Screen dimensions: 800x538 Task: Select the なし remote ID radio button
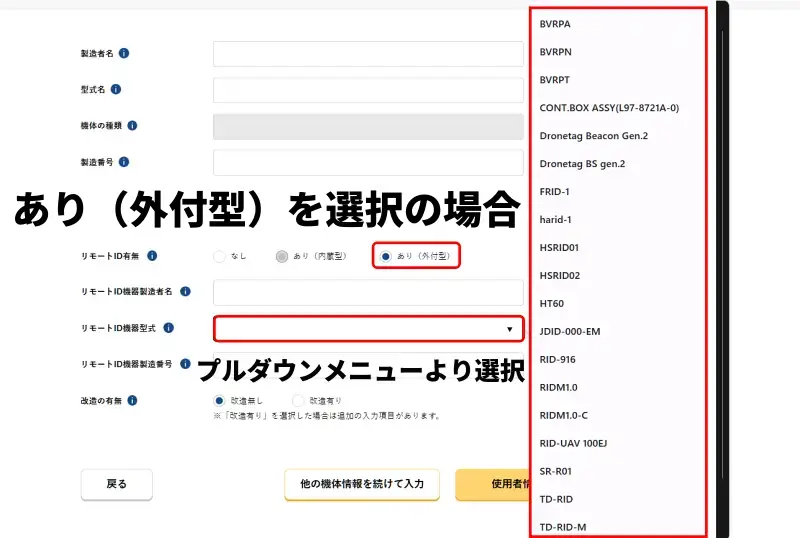219,256
